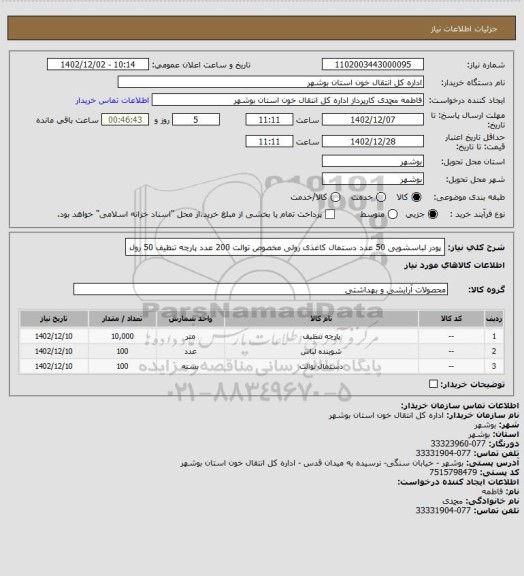
Task: Select the پارچه تنظیف item name
Action: [322, 336]
